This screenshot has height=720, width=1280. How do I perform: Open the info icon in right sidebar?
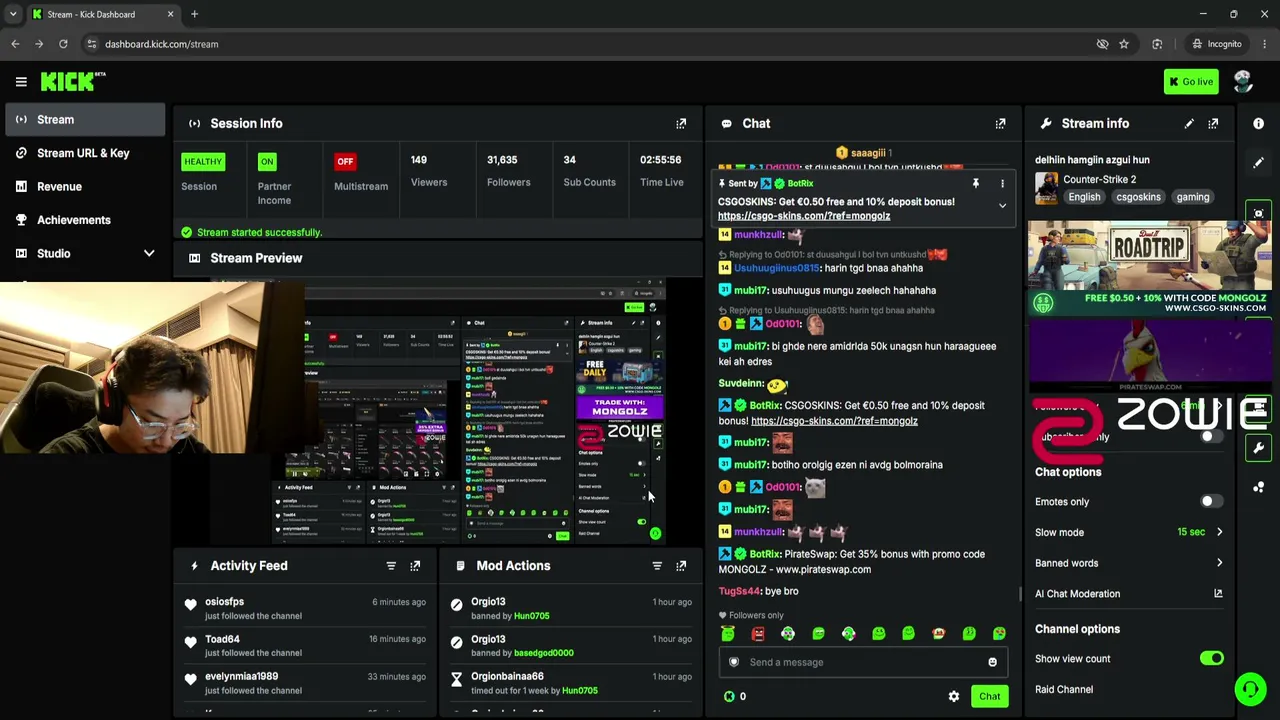pyautogui.click(x=1259, y=124)
